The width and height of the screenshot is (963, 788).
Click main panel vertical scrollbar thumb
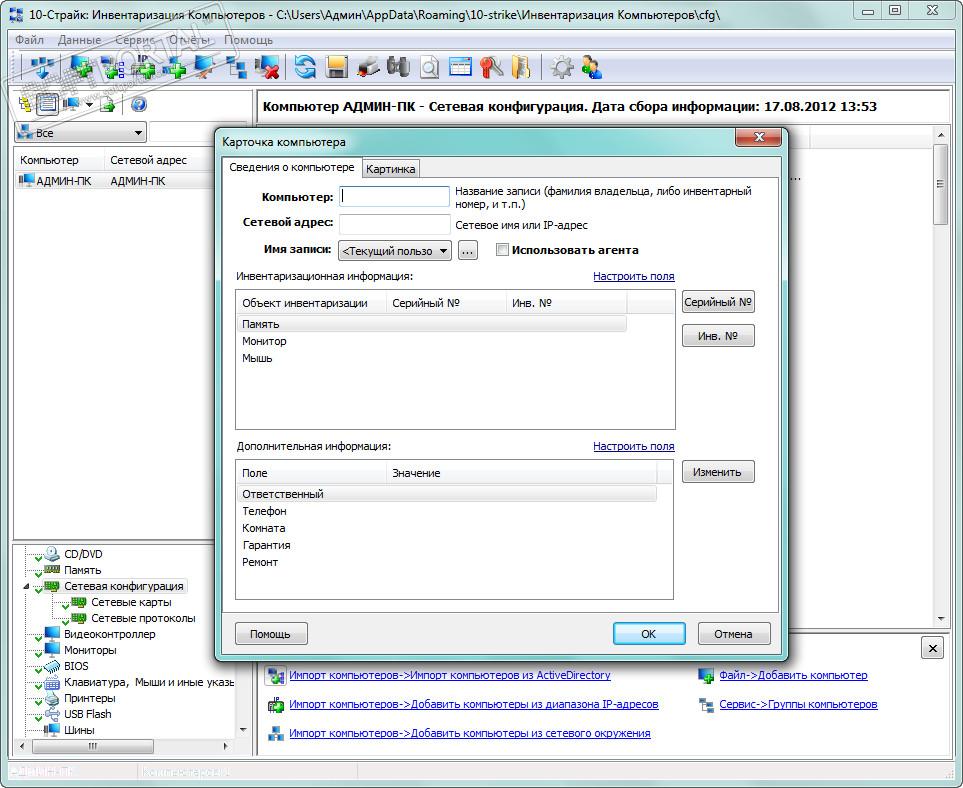coord(940,184)
